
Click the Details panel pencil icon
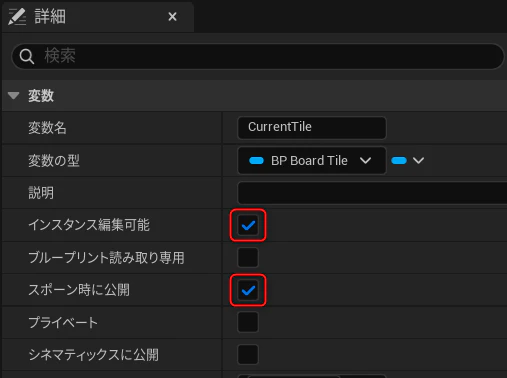(17, 16)
